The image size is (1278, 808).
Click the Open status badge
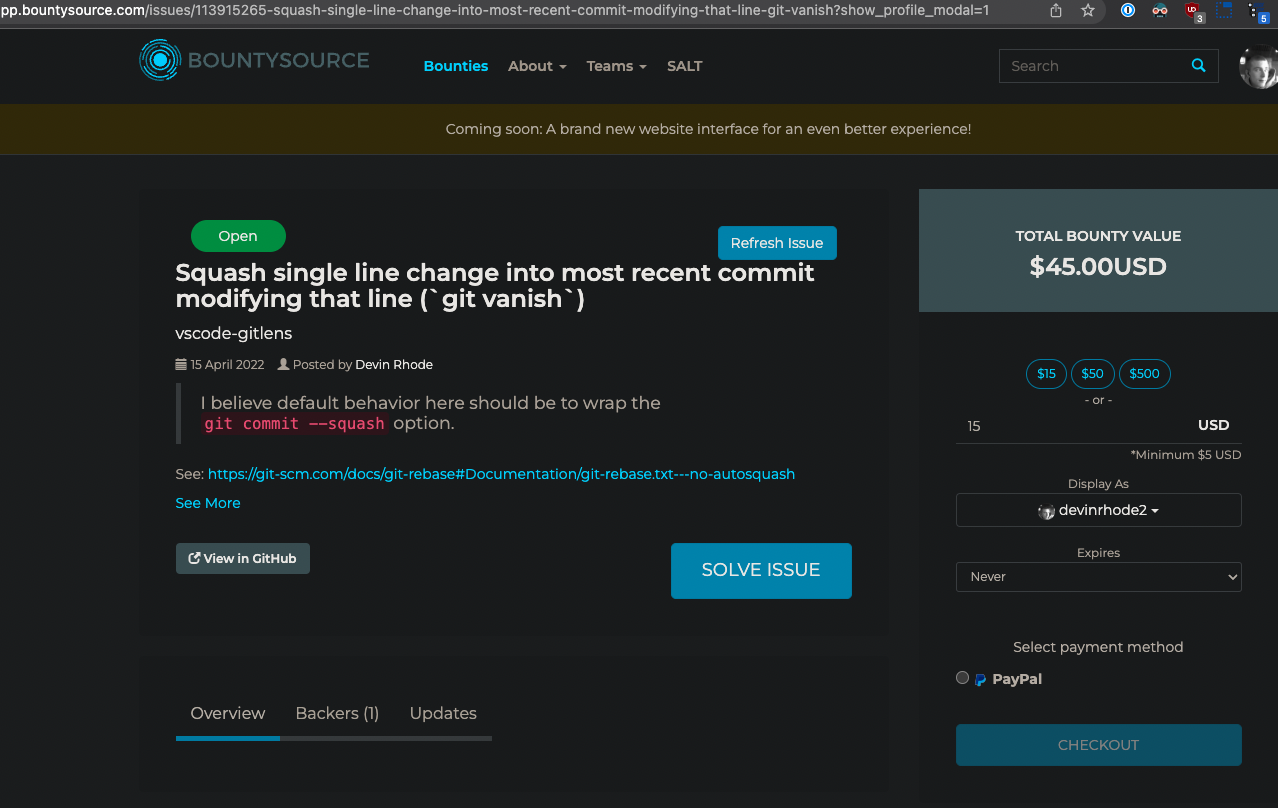tap(238, 236)
